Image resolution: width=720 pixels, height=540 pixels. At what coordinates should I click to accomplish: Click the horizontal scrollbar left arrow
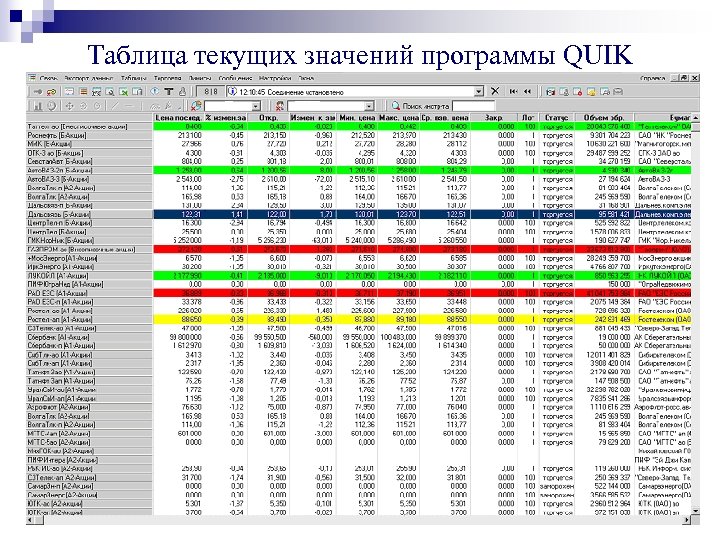click(31, 520)
